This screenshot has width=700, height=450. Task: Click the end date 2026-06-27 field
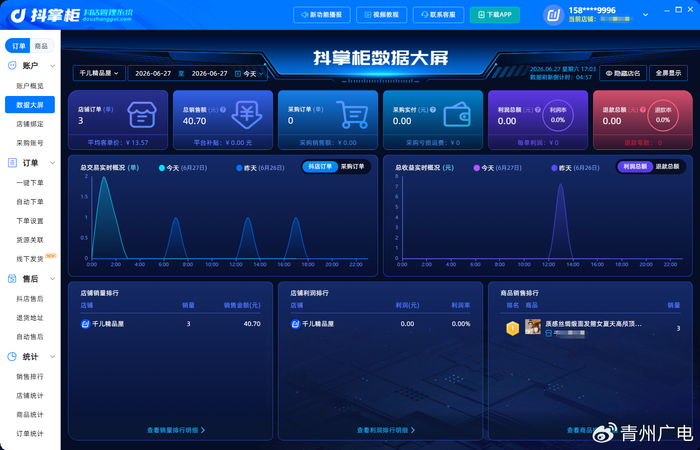click(x=209, y=73)
